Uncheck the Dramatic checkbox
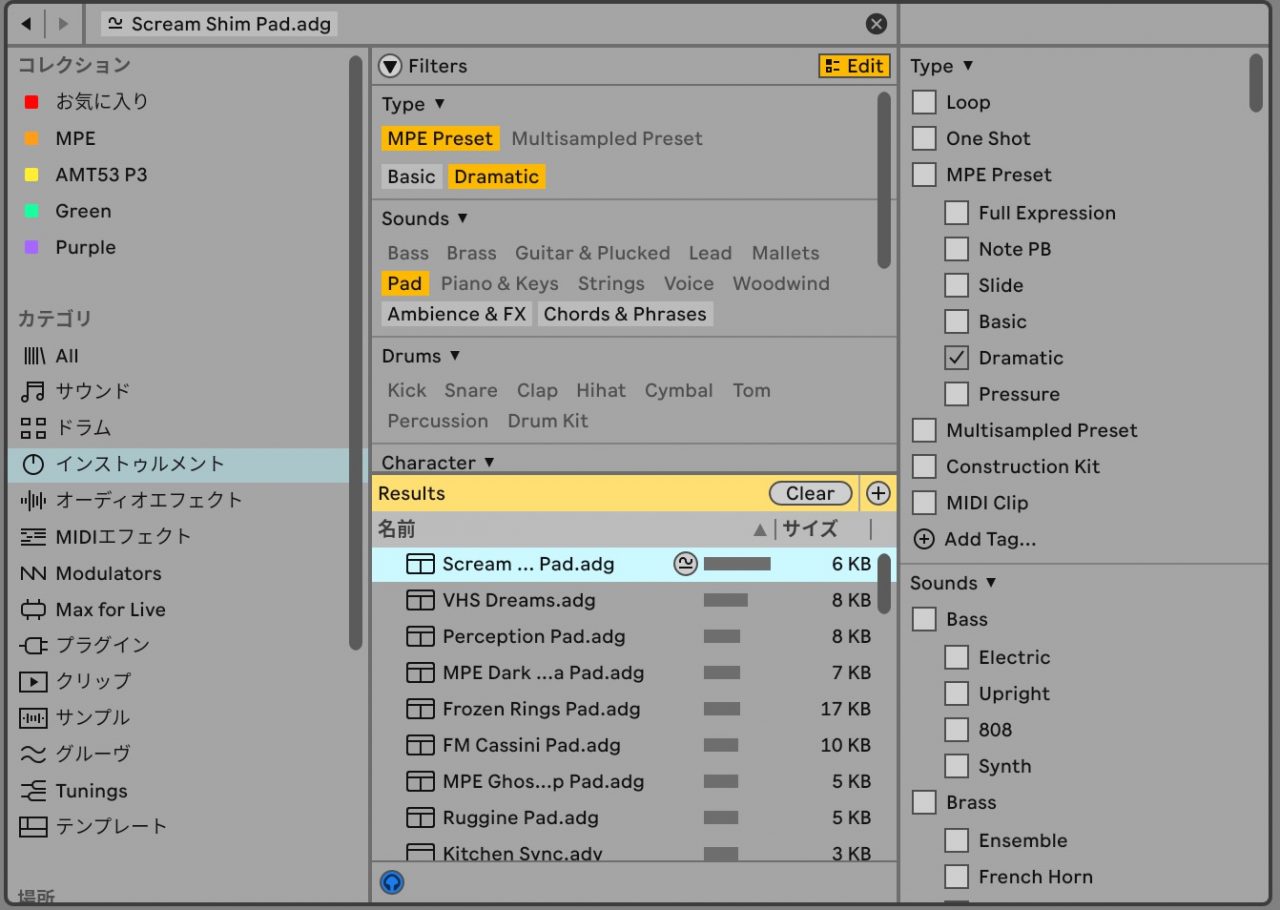The width and height of the screenshot is (1280, 910). pyautogui.click(x=957, y=358)
